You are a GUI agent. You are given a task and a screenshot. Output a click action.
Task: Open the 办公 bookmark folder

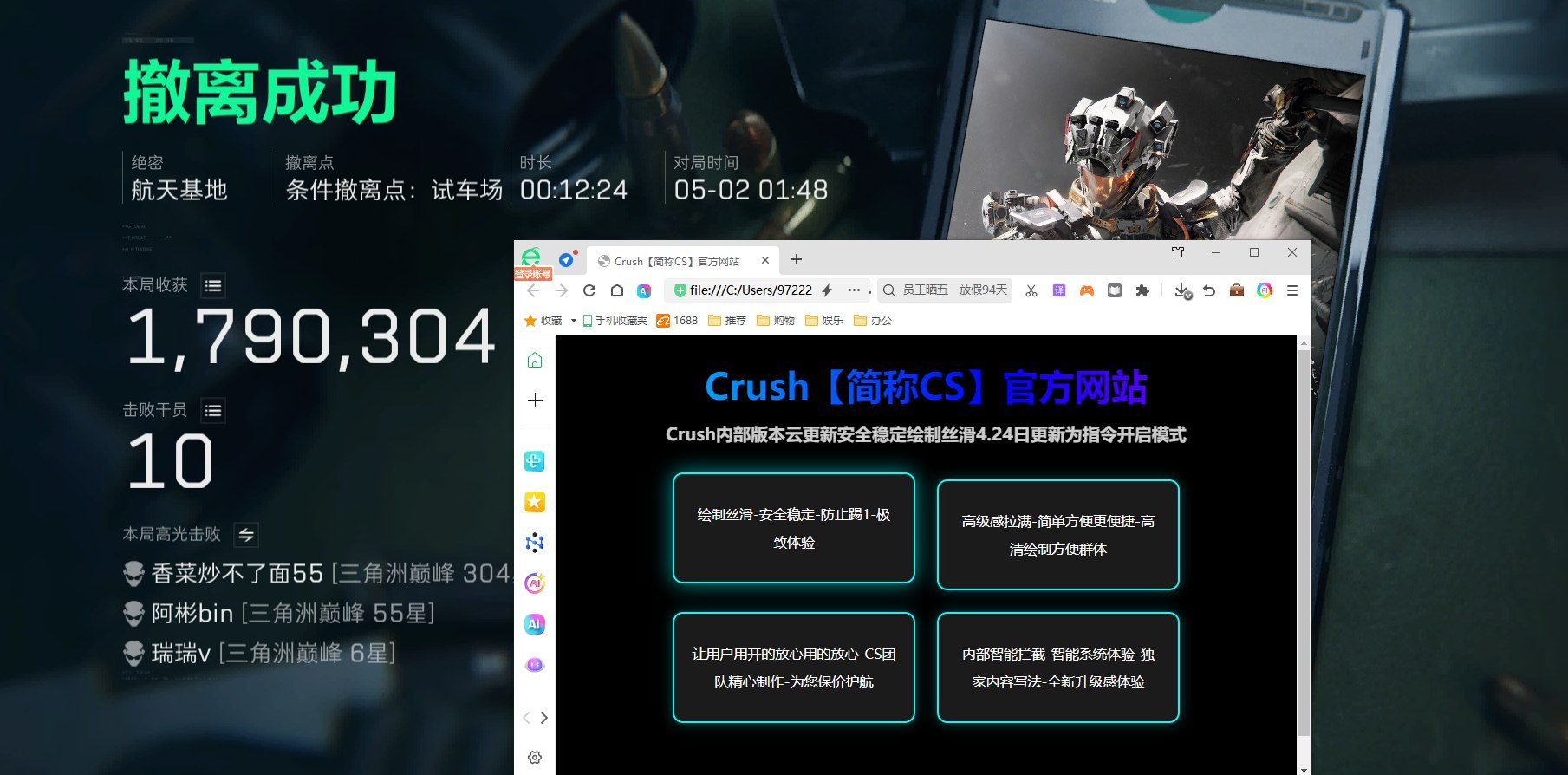[873, 321]
